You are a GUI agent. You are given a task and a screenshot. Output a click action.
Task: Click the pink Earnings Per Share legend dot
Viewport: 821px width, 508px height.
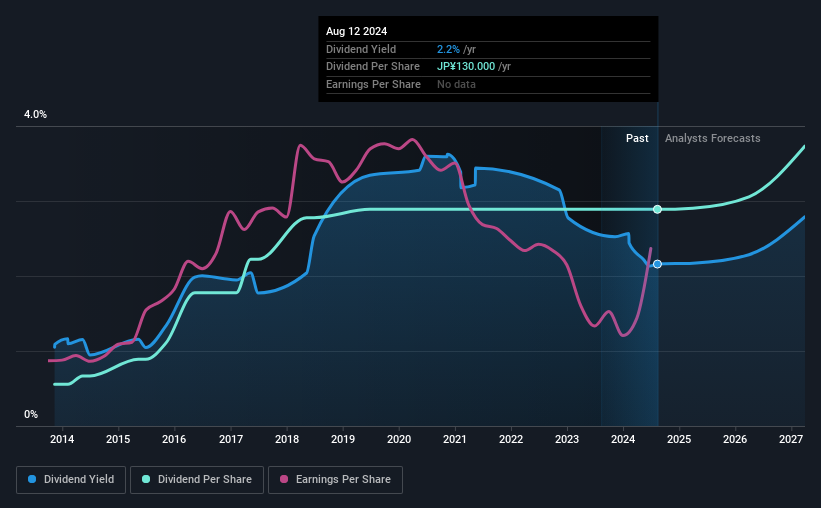(x=284, y=479)
